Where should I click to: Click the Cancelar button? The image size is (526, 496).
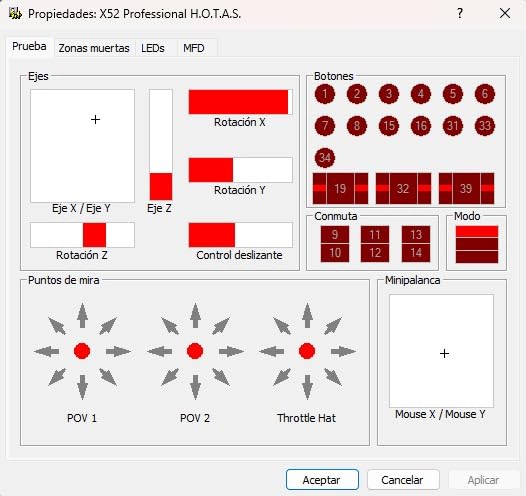[x=403, y=480]
